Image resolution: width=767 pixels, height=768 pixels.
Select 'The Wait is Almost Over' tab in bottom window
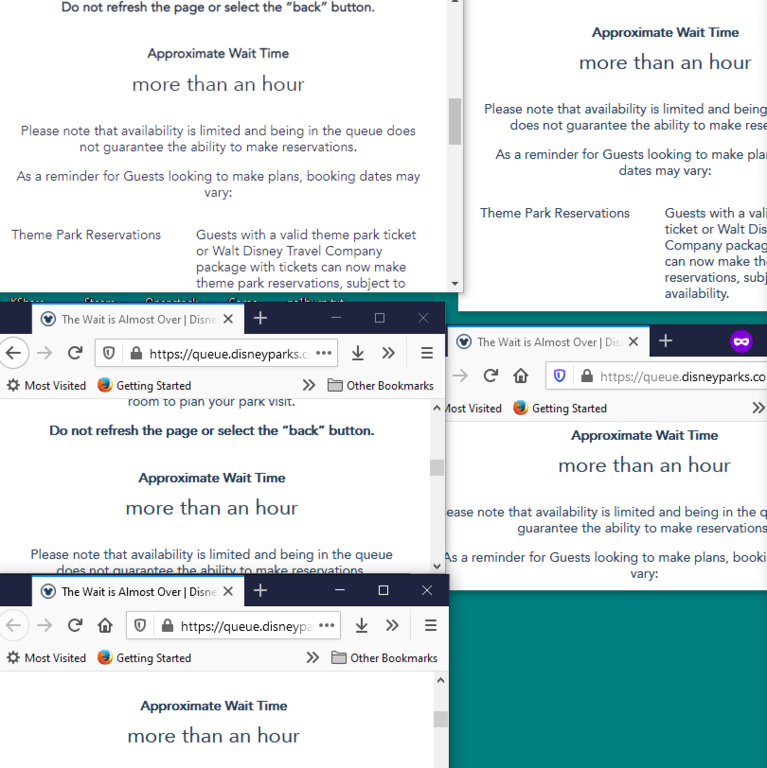pyautogui.click(x=137, y=591)
